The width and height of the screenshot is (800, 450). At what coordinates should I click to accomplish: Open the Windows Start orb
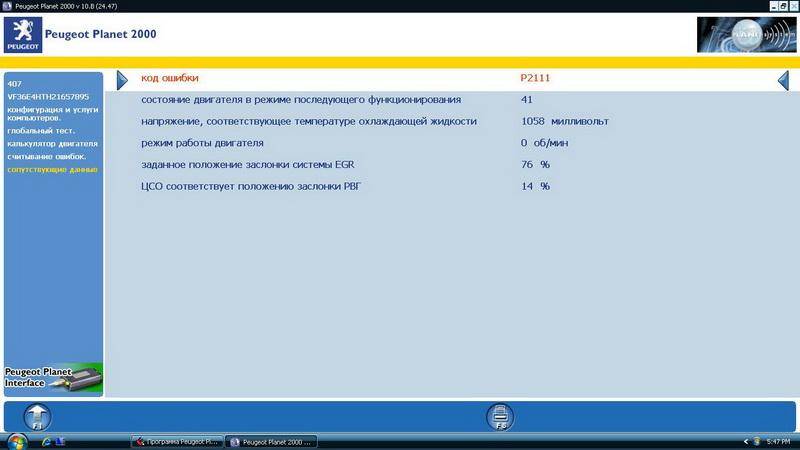(14, 441)
